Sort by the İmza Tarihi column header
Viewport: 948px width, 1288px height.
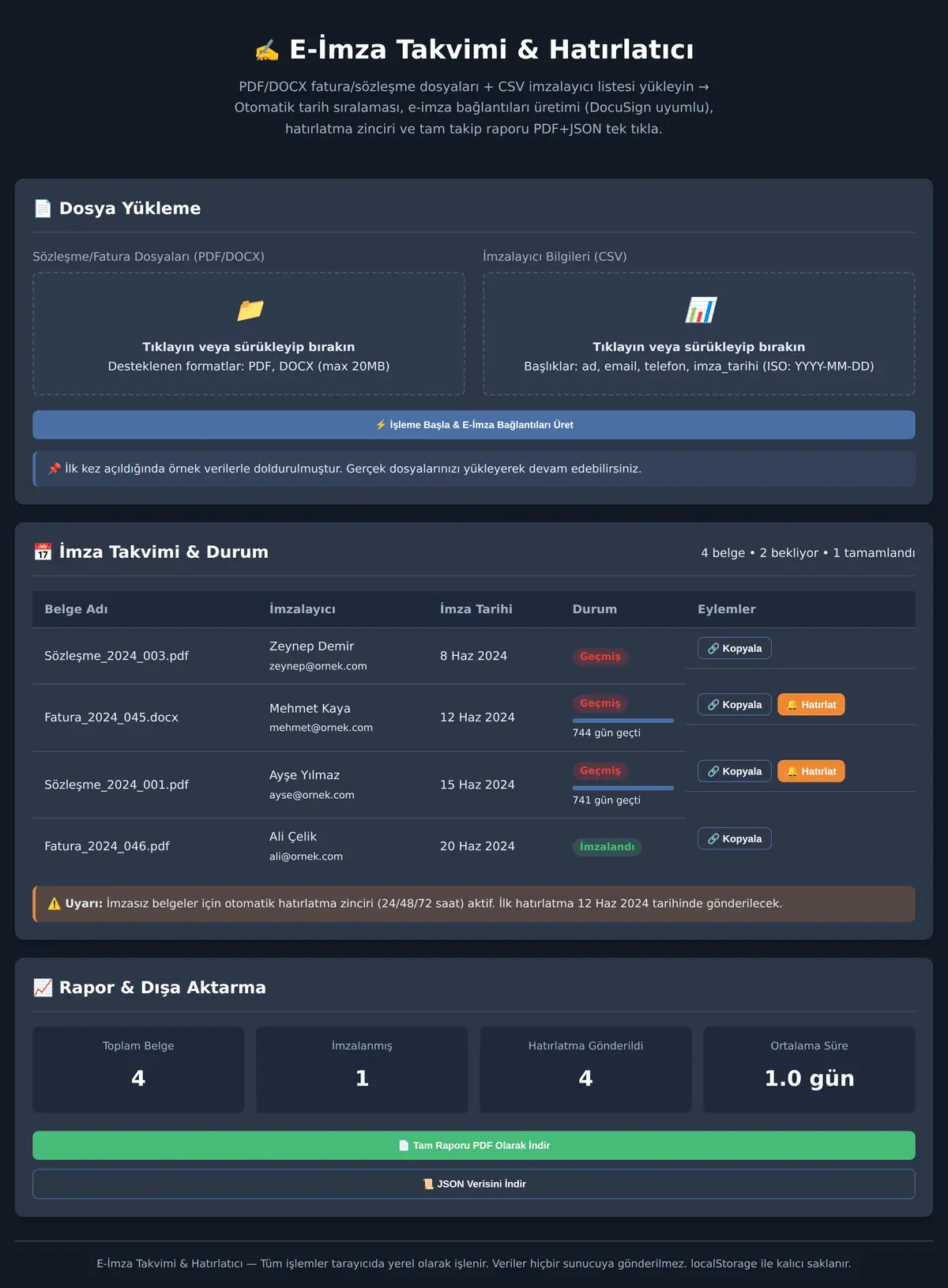point(476,608)
